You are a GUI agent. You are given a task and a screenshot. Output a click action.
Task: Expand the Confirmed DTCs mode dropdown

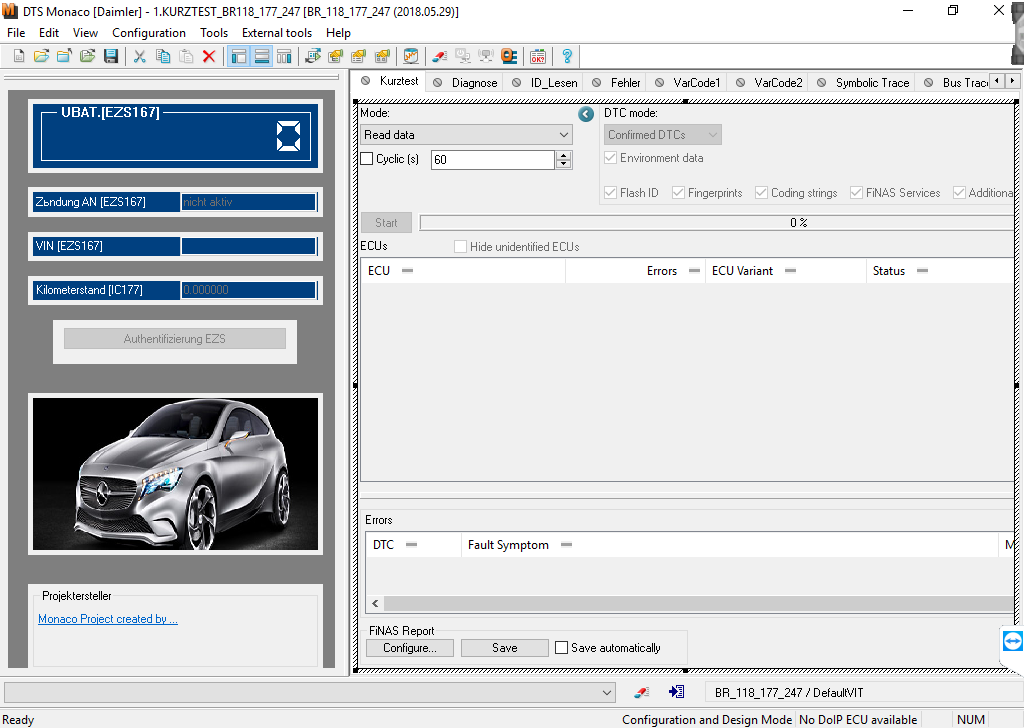pos(663,135)
